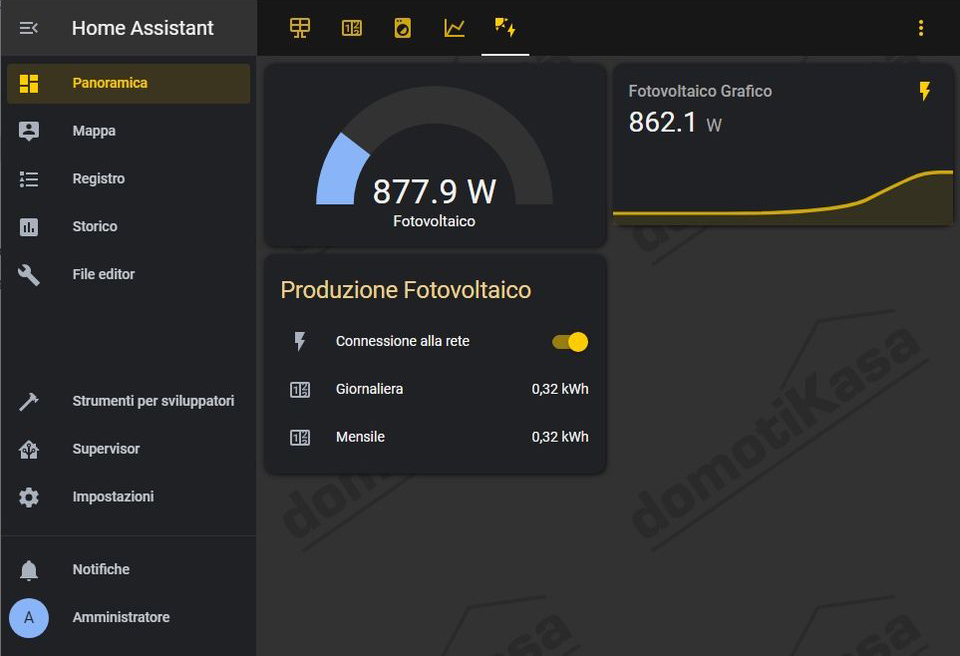The height and width of the screenshot is (656, 960).
Task: Click the Mappa person-pin icon
Action: click(x=29, y=131)
